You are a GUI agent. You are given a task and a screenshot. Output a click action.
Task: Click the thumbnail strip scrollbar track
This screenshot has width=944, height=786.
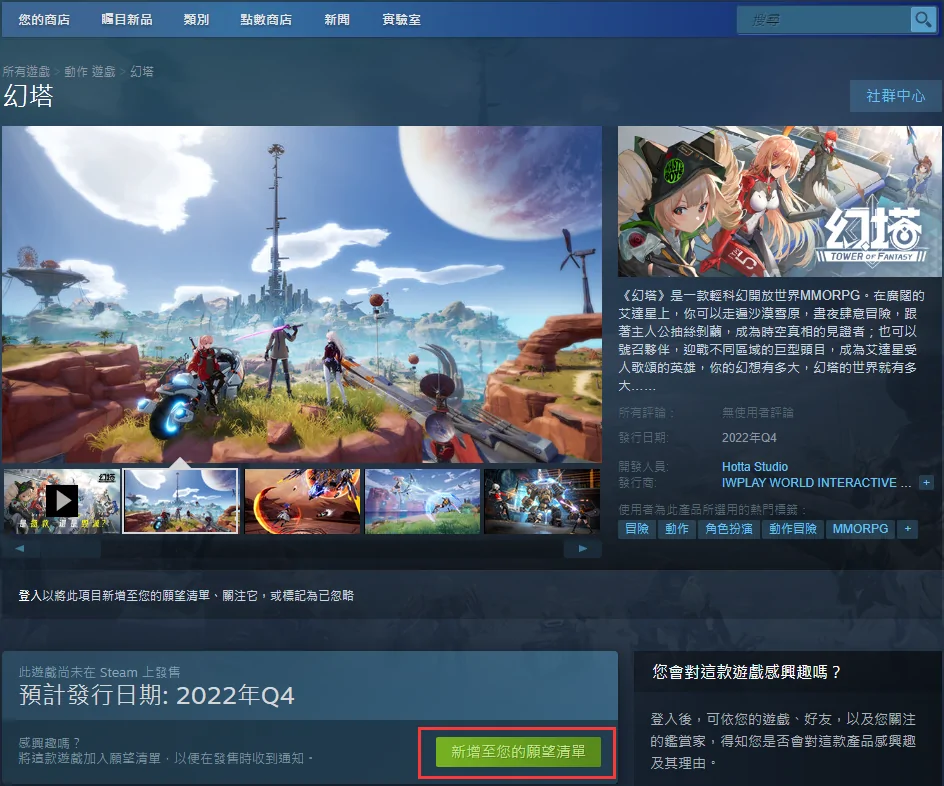click(302, 548)
